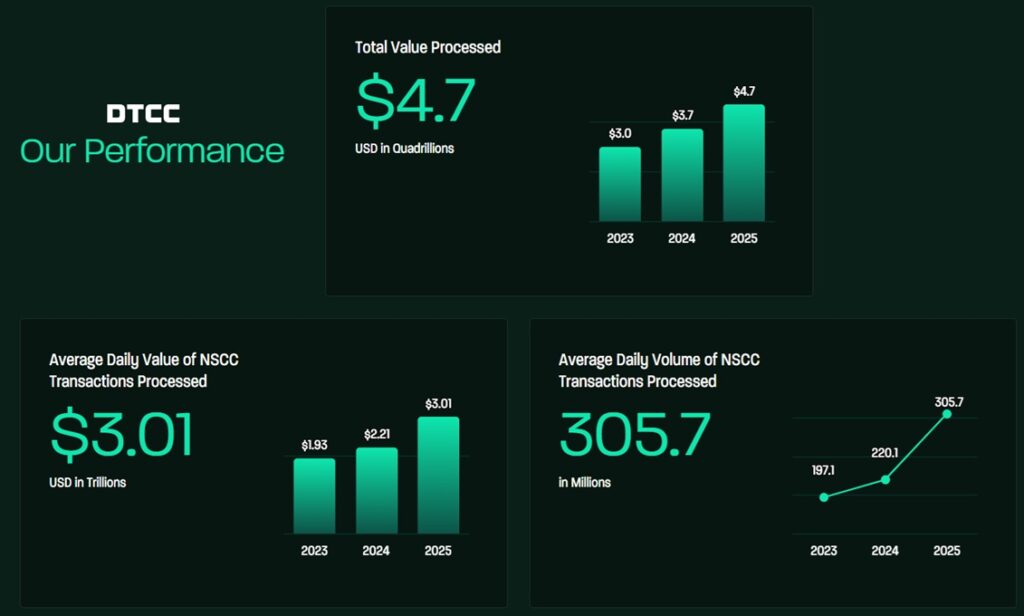Click 2025 axis label in Daily Volume chart
Image resolution: width=1024 pixels, height=616 pixels.
[x=947, y=551]
